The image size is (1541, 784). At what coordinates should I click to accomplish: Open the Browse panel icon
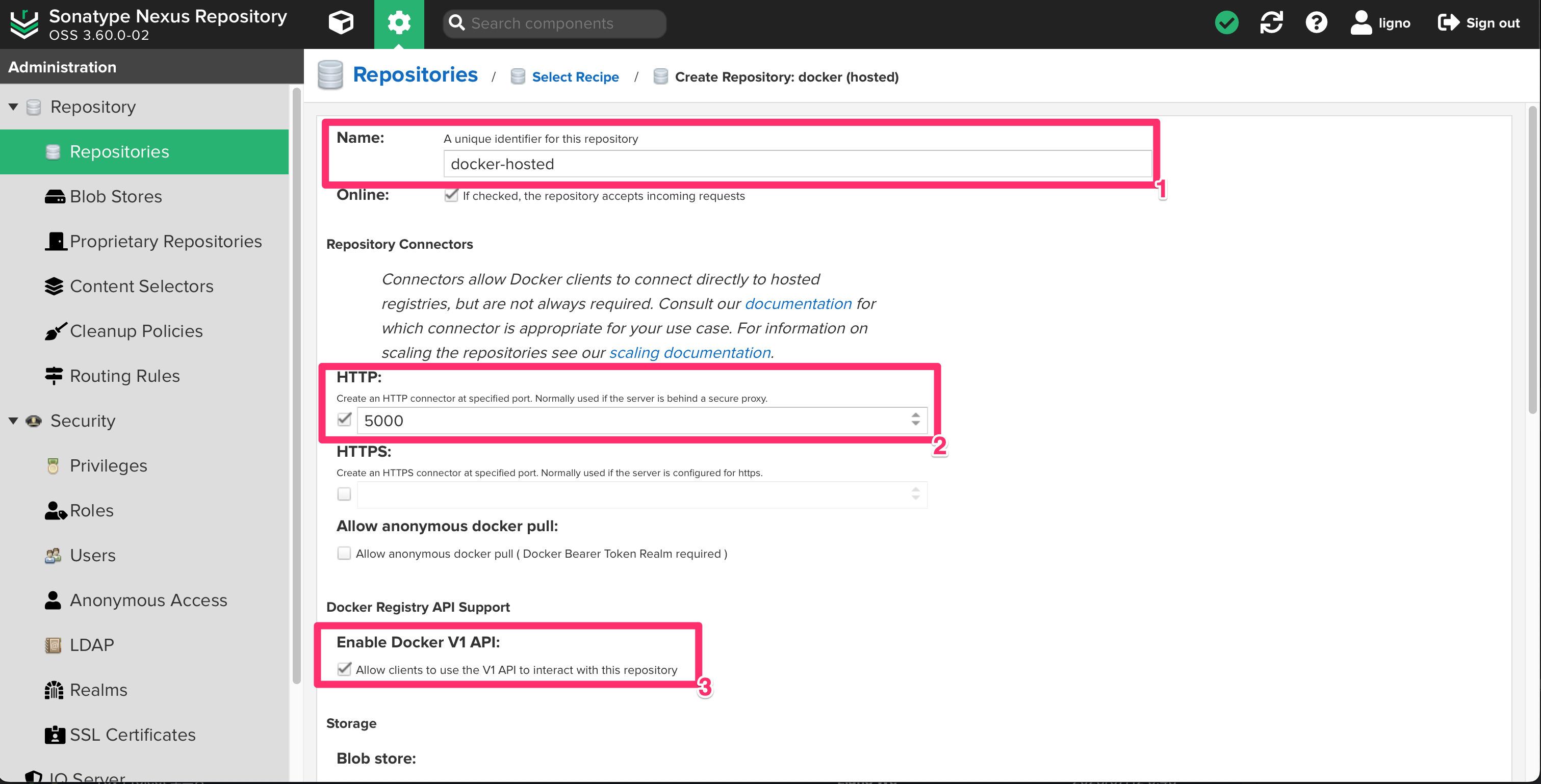pos(341,23)
